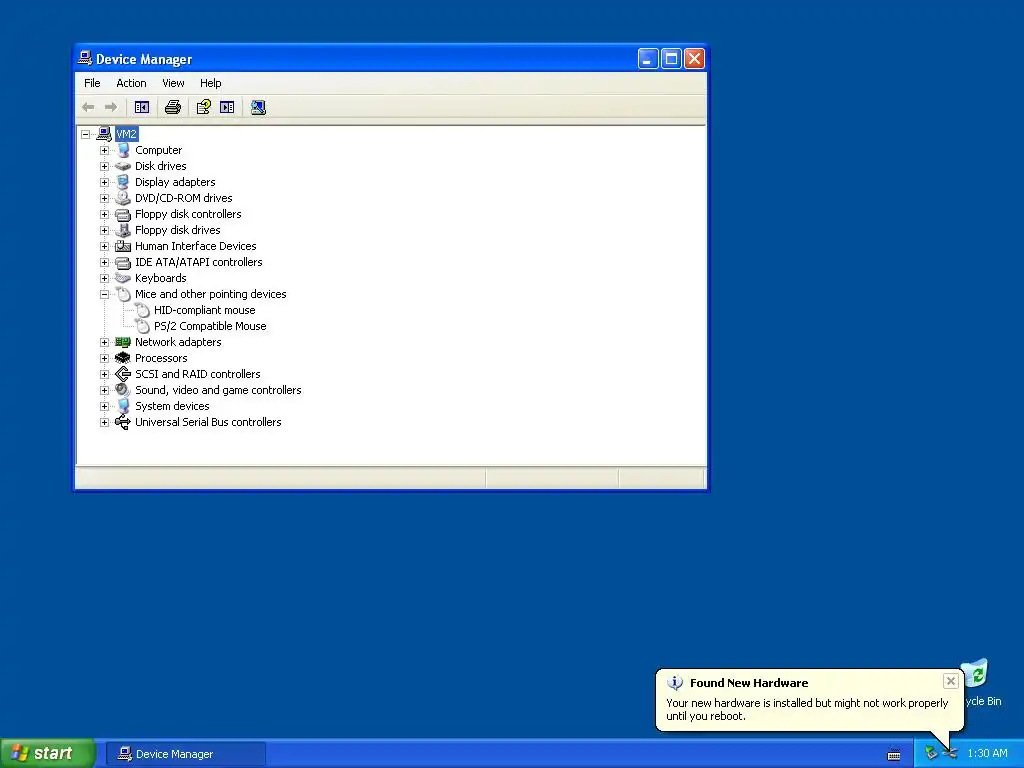Collapse the VM2 root node
The height and width of the screenshot is (768, 1024).
(86, 135)
